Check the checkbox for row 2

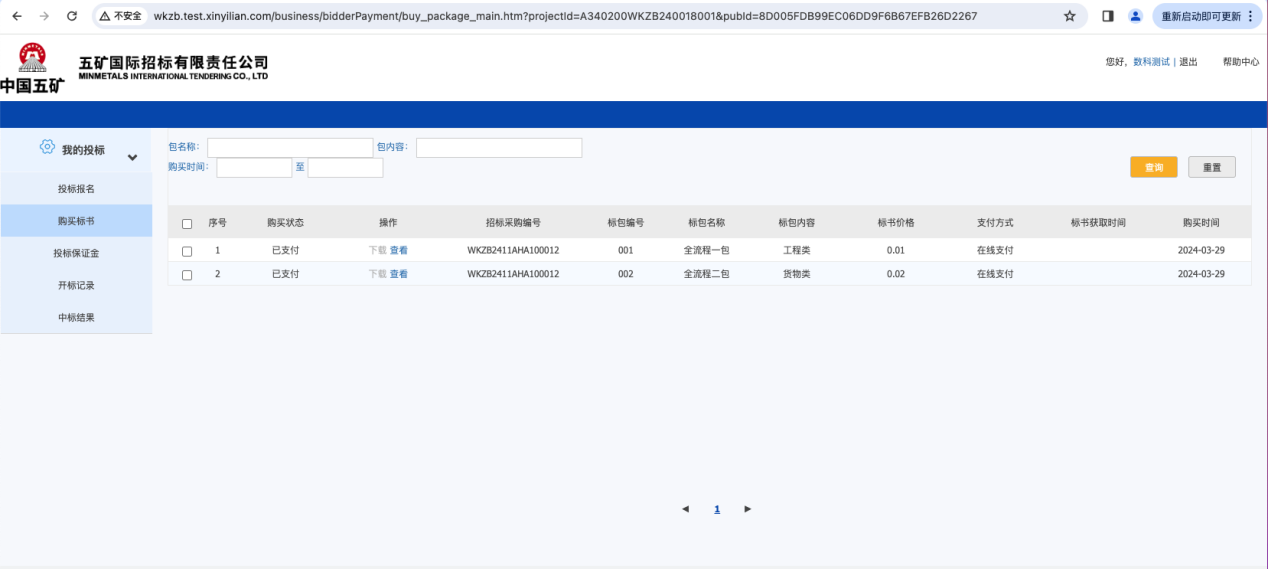coord(187,275)
